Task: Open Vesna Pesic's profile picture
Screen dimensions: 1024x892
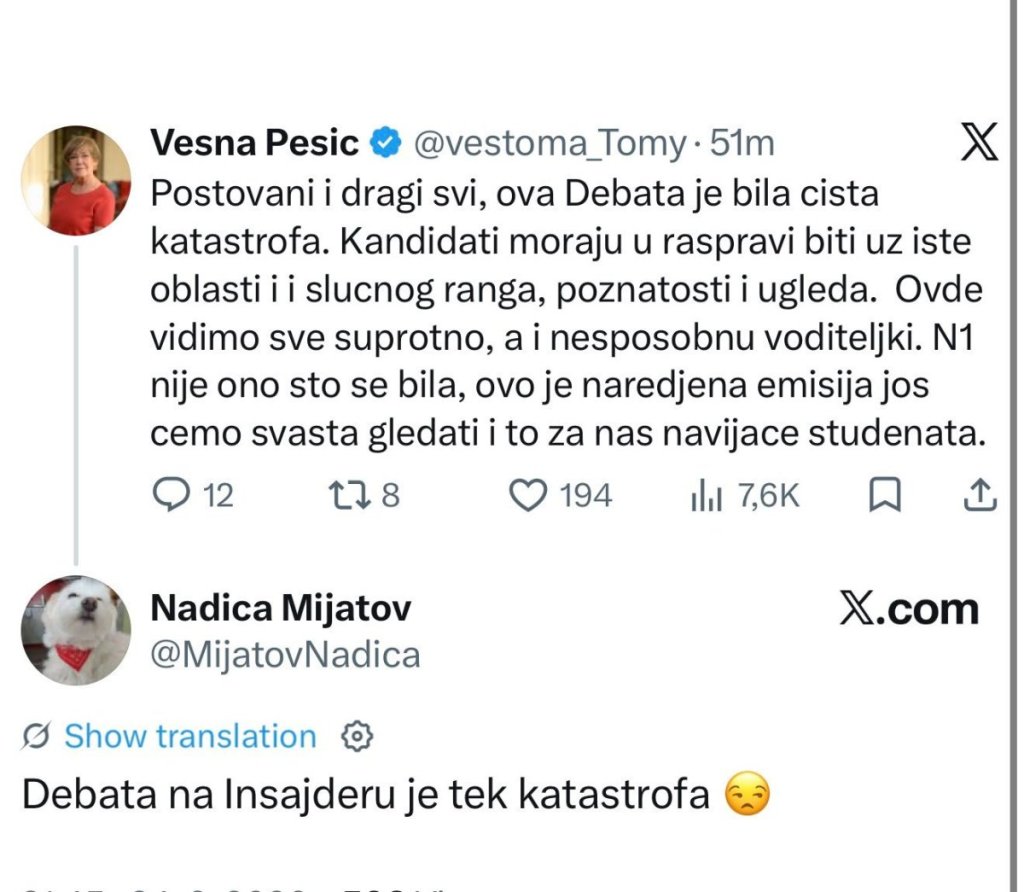Action: coord(76,180)
